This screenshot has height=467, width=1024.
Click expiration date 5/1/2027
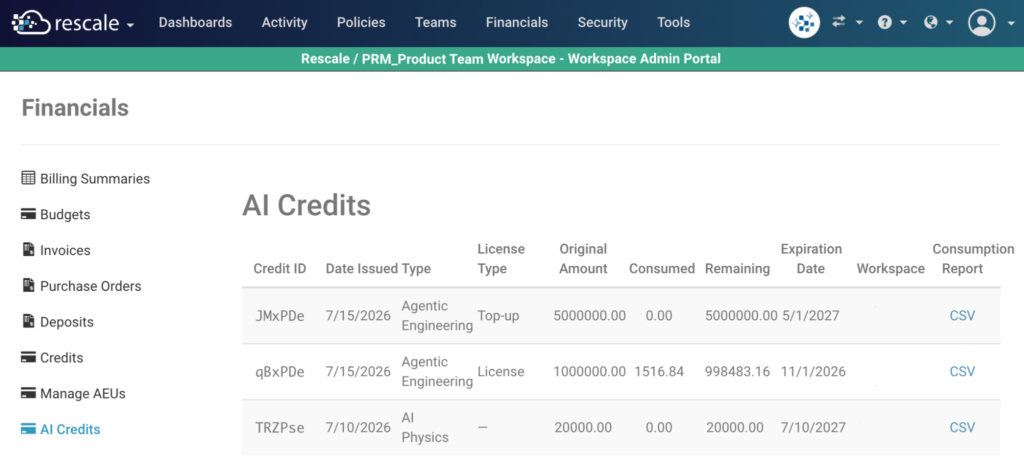coord(810,315)
